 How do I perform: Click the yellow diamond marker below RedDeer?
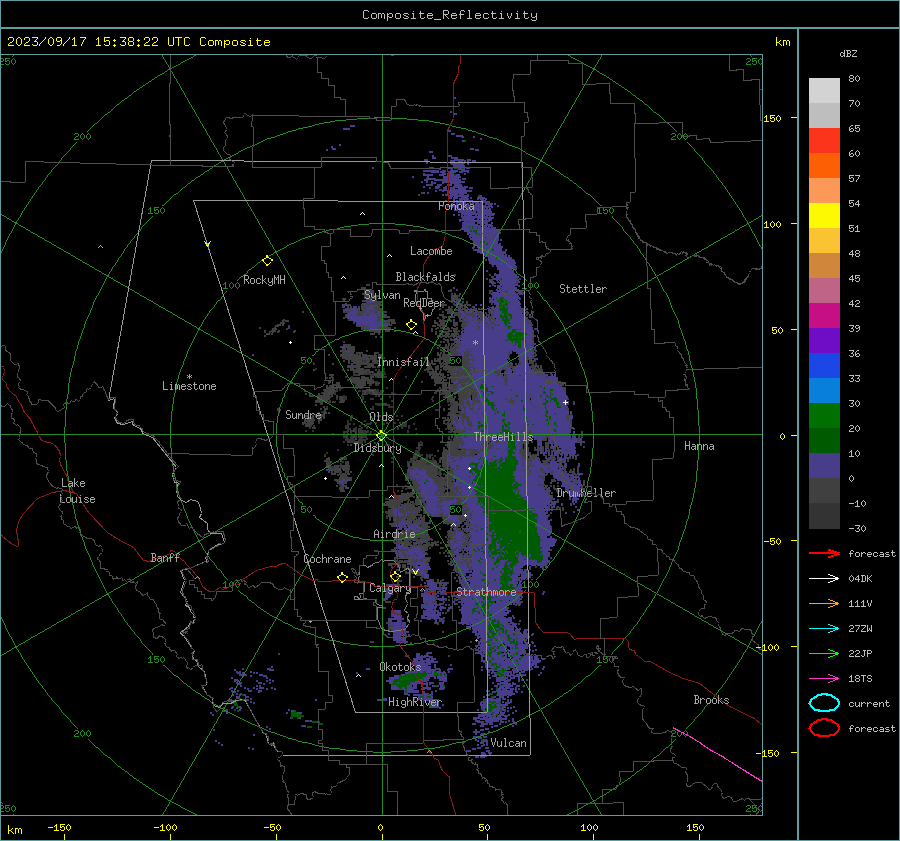411,325
